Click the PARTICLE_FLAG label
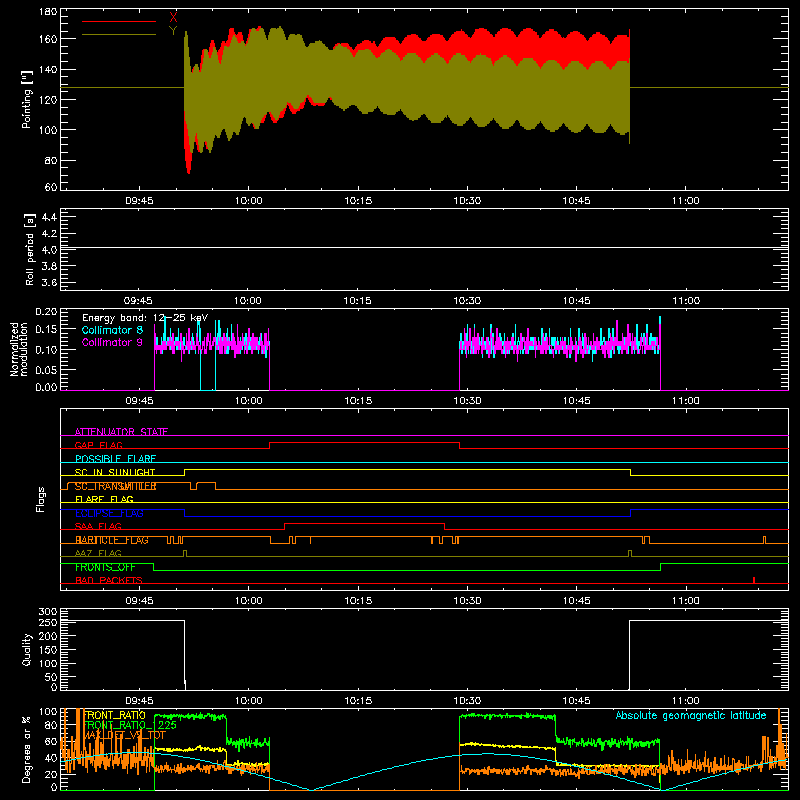Screen dimensions: 800x800 click(112, 540)
